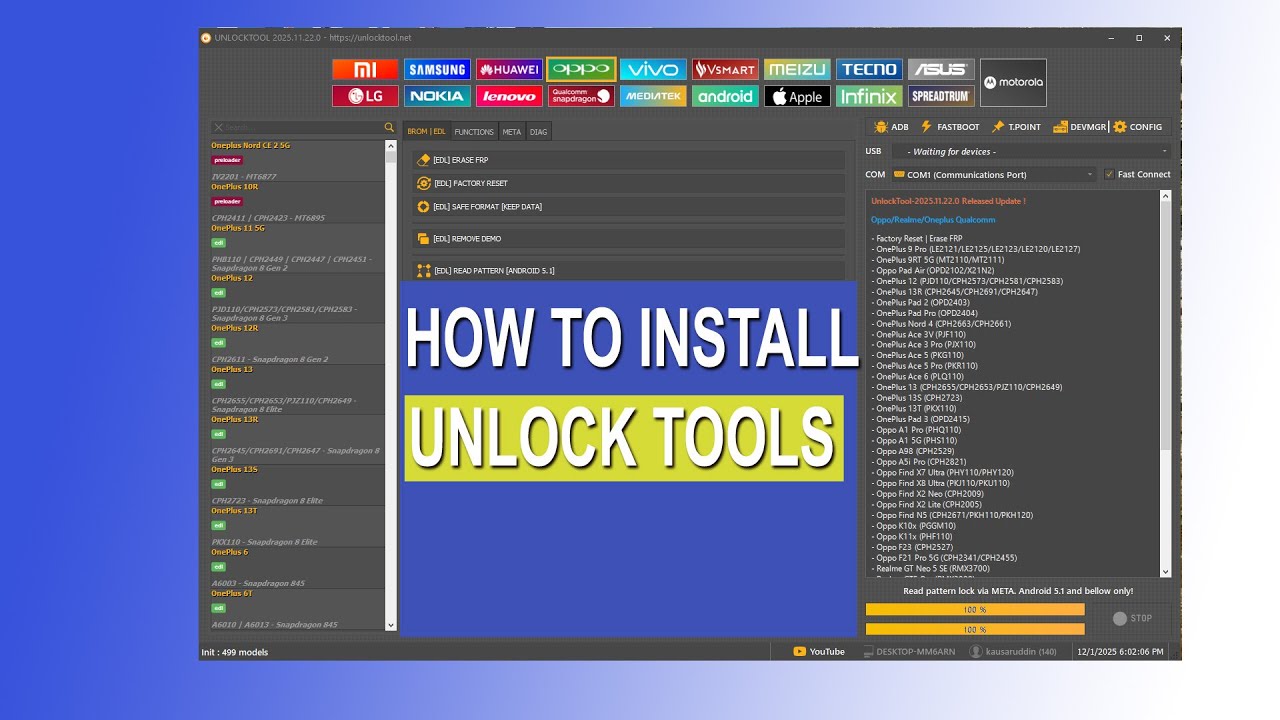Select the ASUS brand icon
This screenshot has width=1280, height=720.
tap(941, 69)
